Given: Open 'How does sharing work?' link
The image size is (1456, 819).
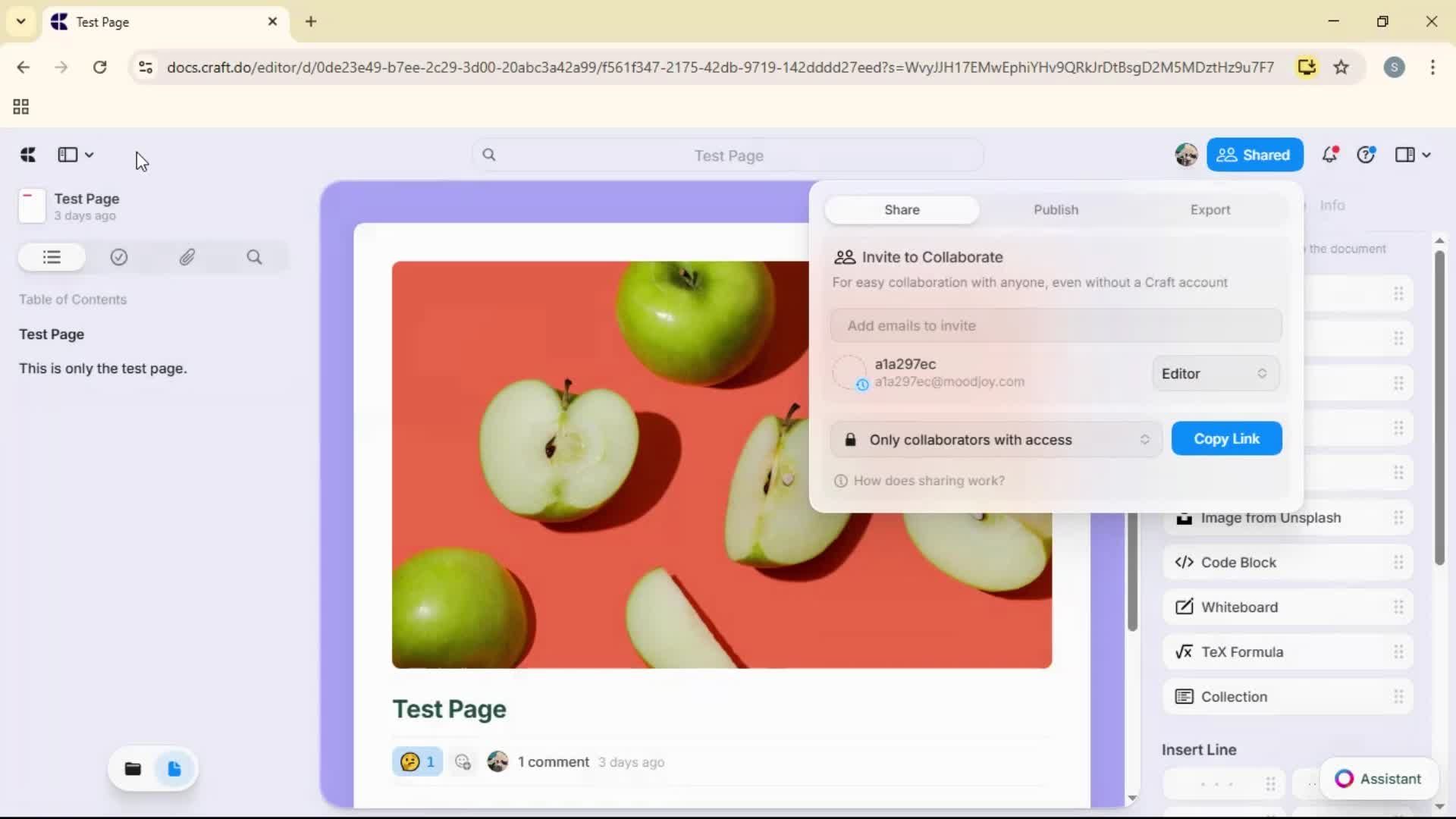Looking at the screenshot, I should [928, 480].
